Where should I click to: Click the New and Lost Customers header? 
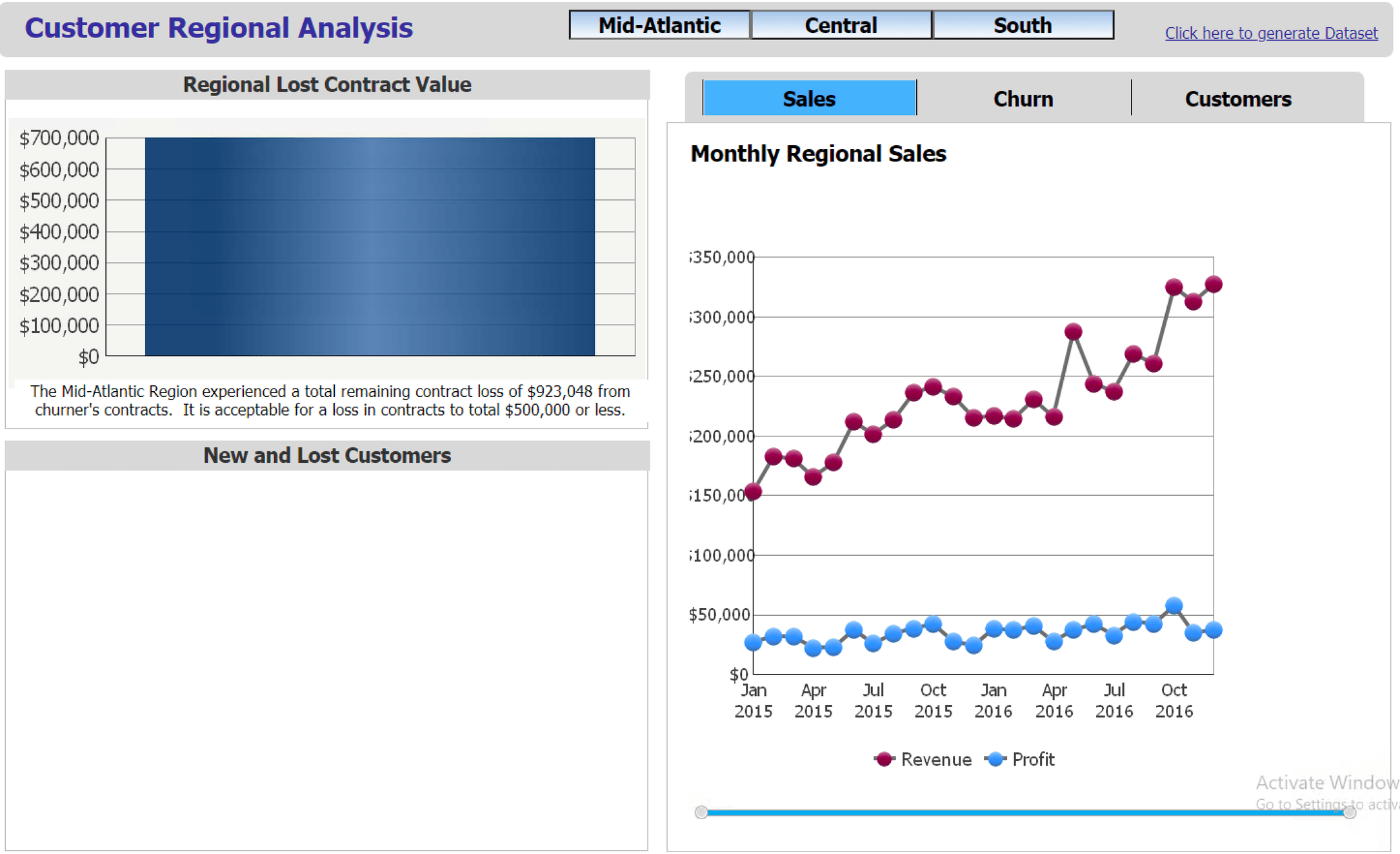(327, 455)
